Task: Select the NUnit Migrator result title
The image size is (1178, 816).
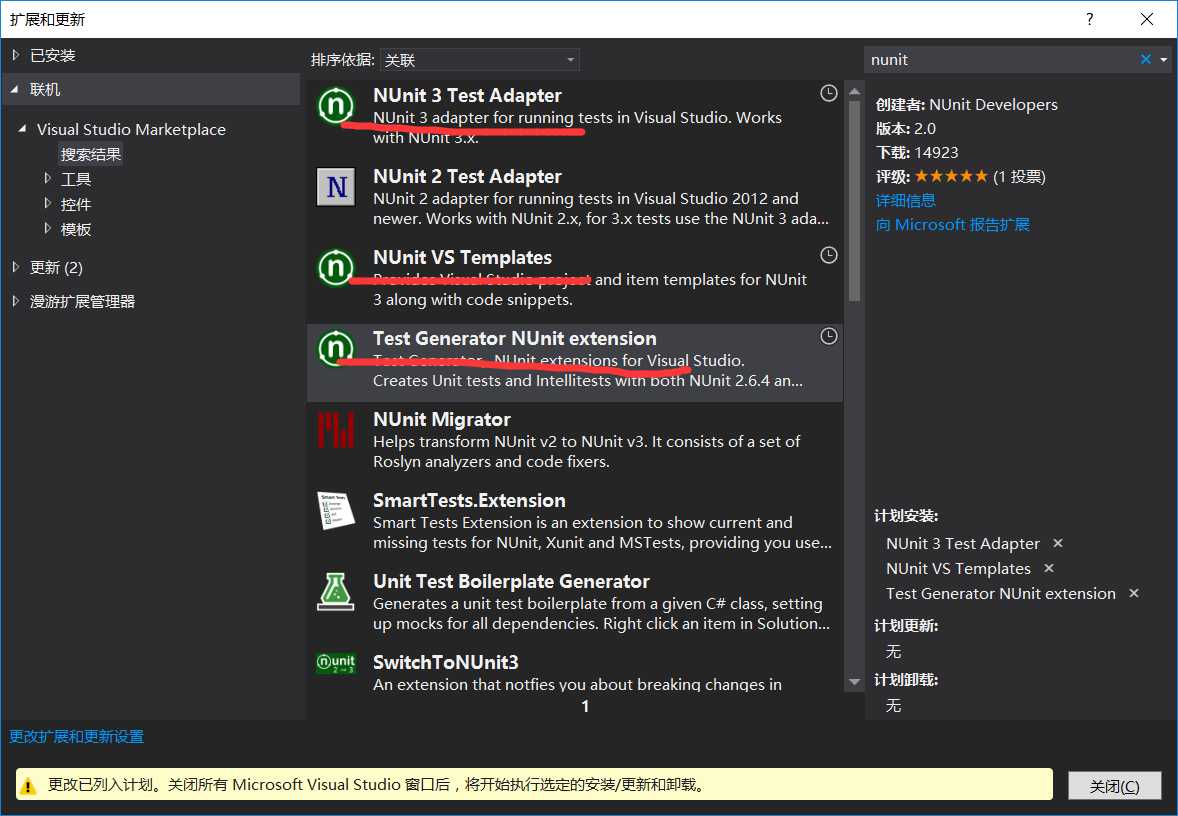Action: tap(442, 420)
